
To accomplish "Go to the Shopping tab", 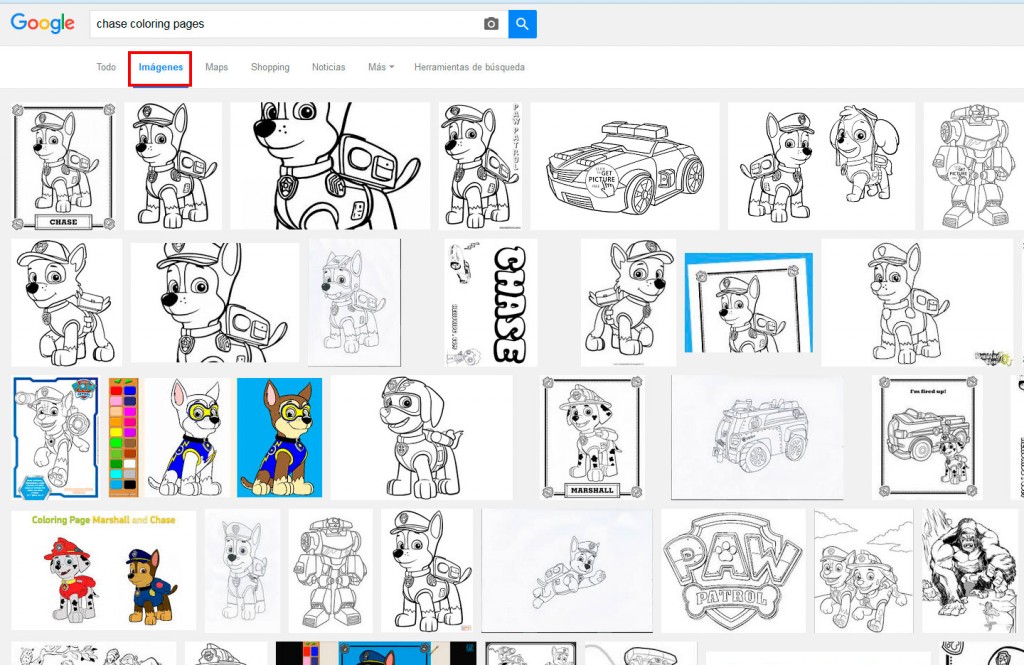I will click(270, 67).
